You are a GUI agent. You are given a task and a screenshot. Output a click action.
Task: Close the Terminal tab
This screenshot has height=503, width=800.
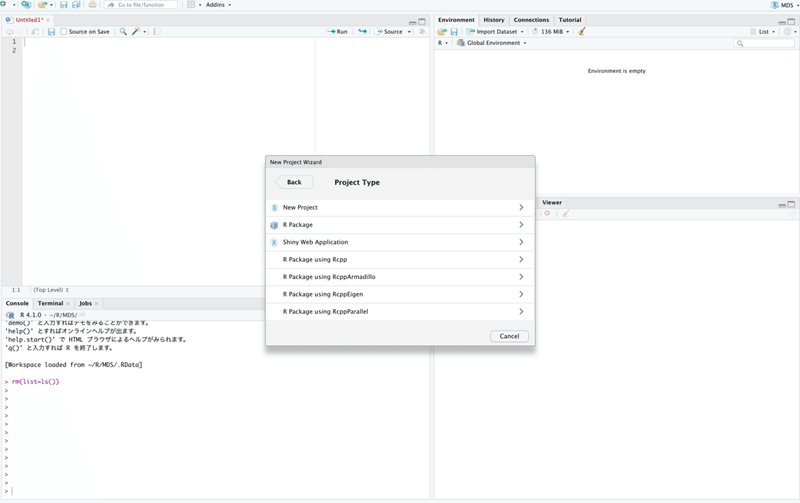tap(68, 304)
